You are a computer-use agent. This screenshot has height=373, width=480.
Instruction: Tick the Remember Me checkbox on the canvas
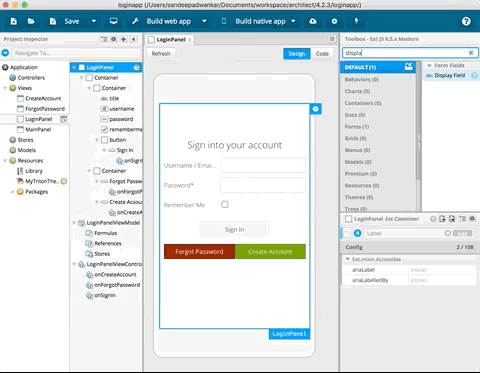click(x=225, y=204)
